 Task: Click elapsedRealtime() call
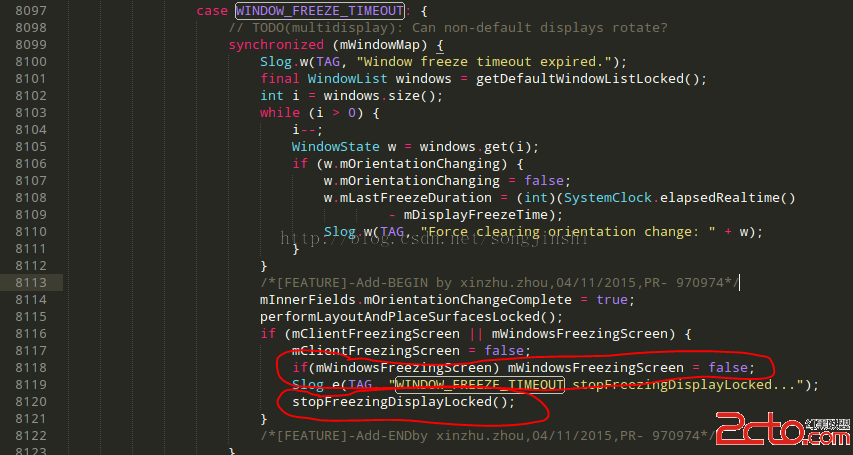(728, 198)
